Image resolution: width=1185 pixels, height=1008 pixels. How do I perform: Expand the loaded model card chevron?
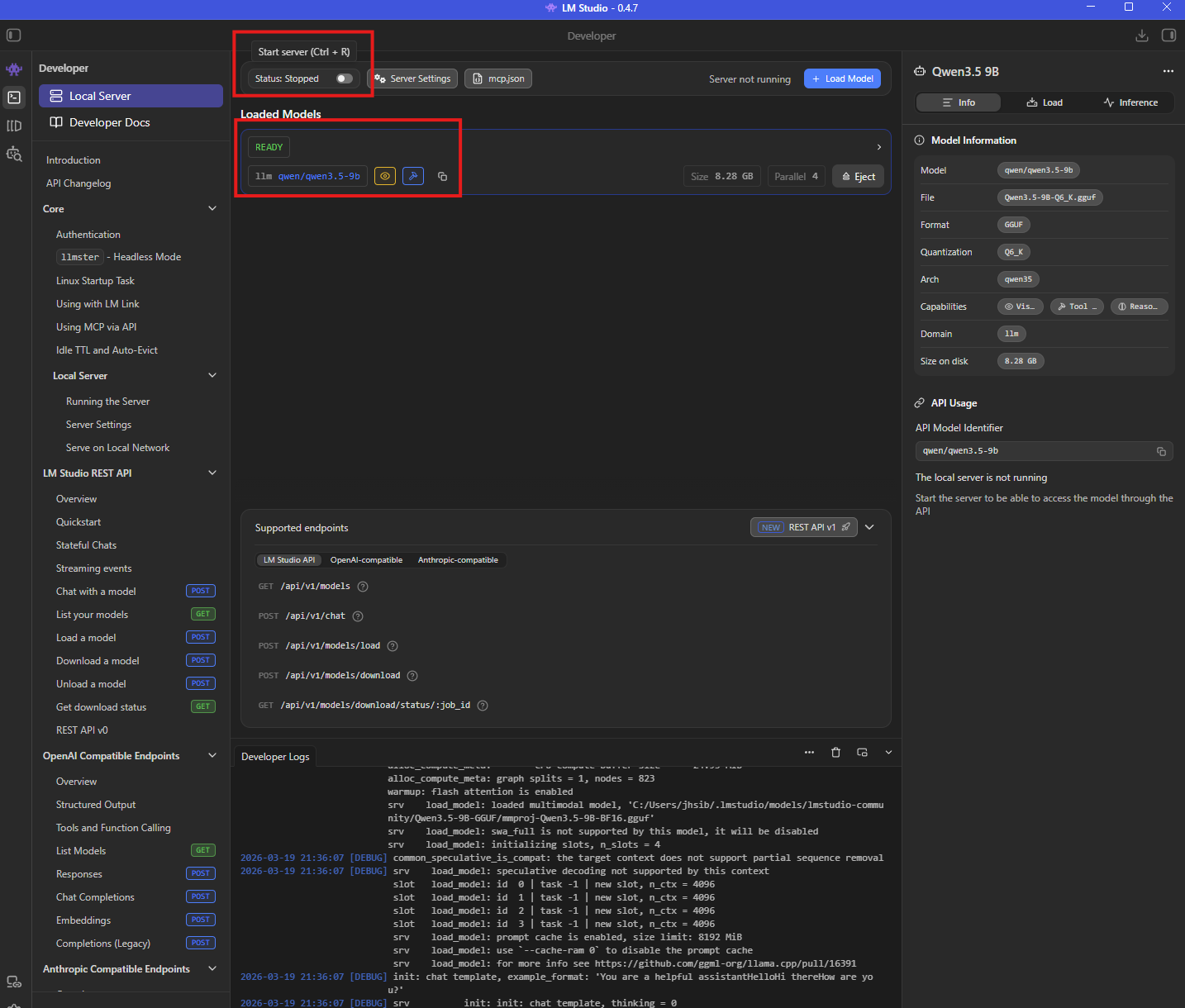tap(878, 147)
